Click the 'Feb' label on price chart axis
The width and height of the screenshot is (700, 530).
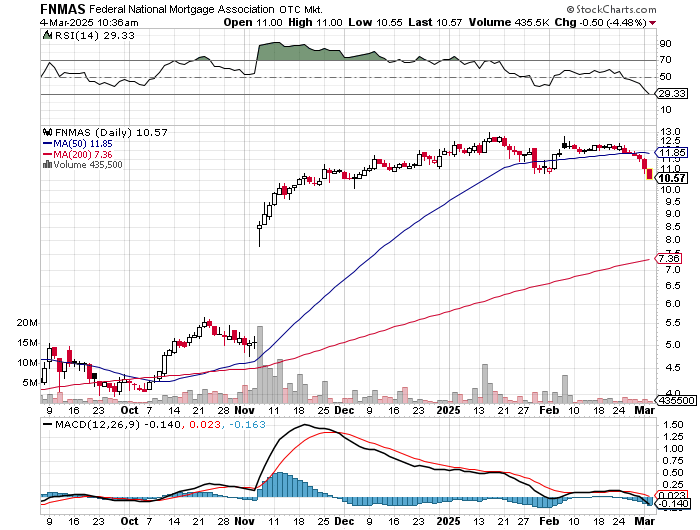549,410
